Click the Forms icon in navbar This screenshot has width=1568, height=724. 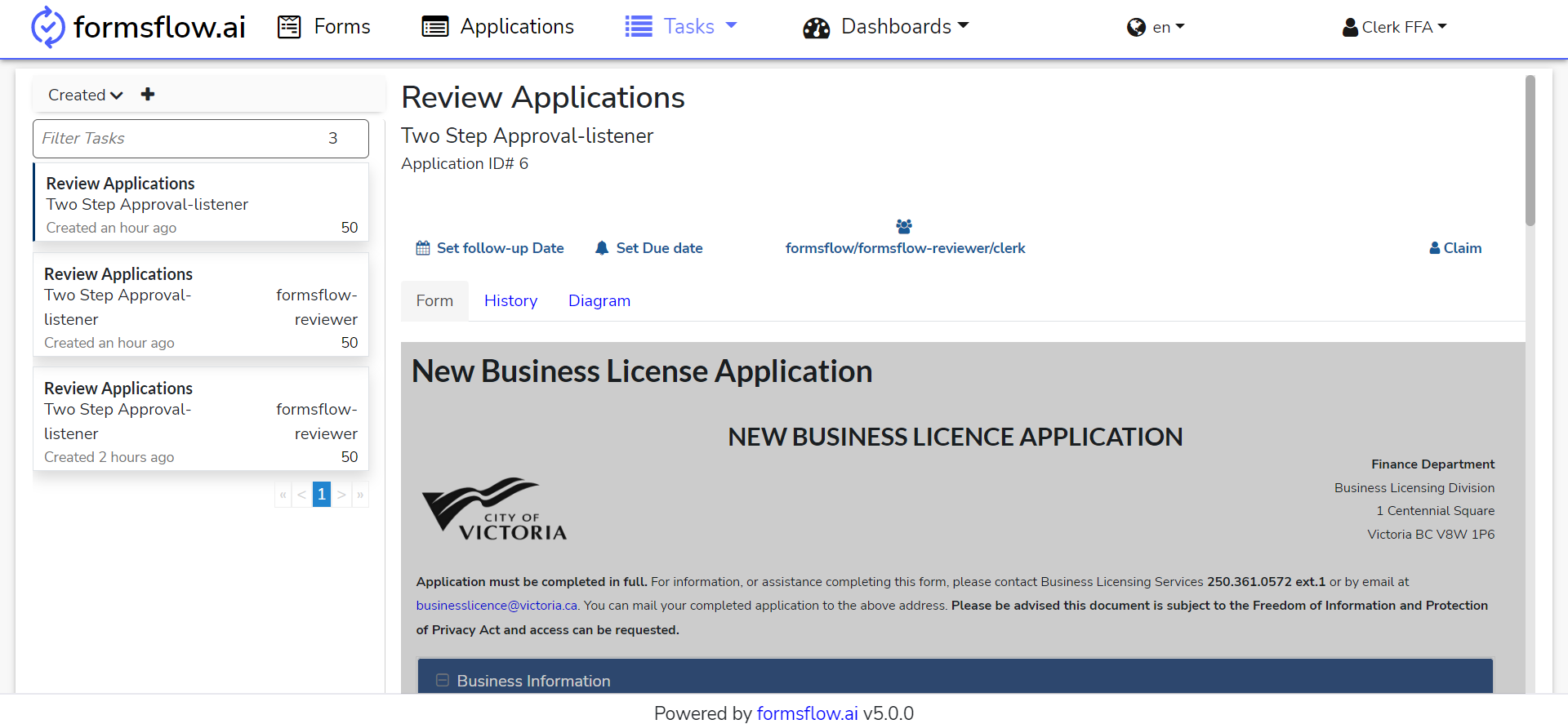(x=289, y=27)
